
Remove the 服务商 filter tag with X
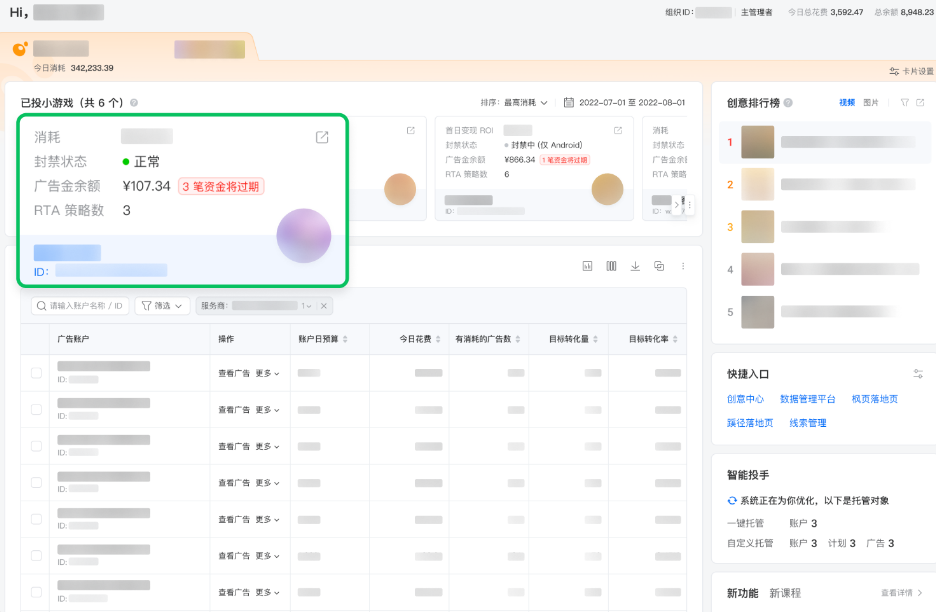pos(323,306)
